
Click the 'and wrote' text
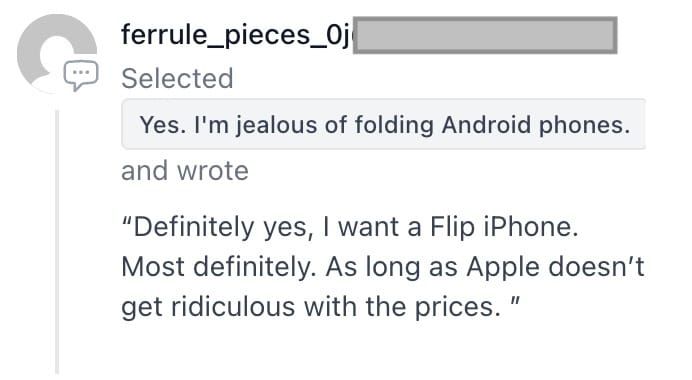click(185, 171)
